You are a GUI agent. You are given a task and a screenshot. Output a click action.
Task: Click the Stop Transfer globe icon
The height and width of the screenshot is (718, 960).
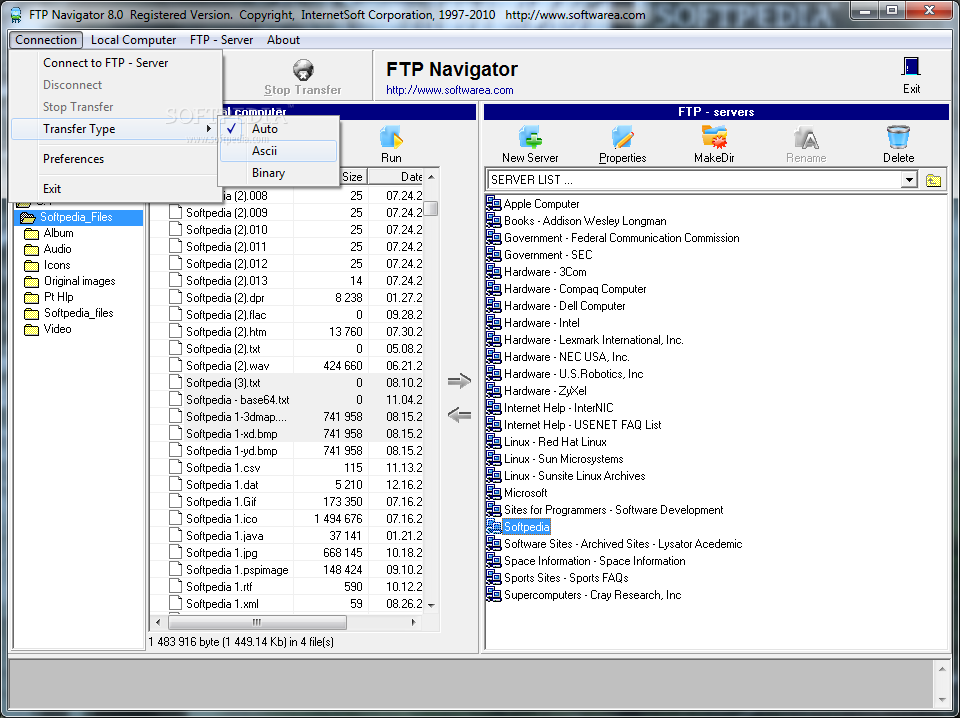(303, 70)
